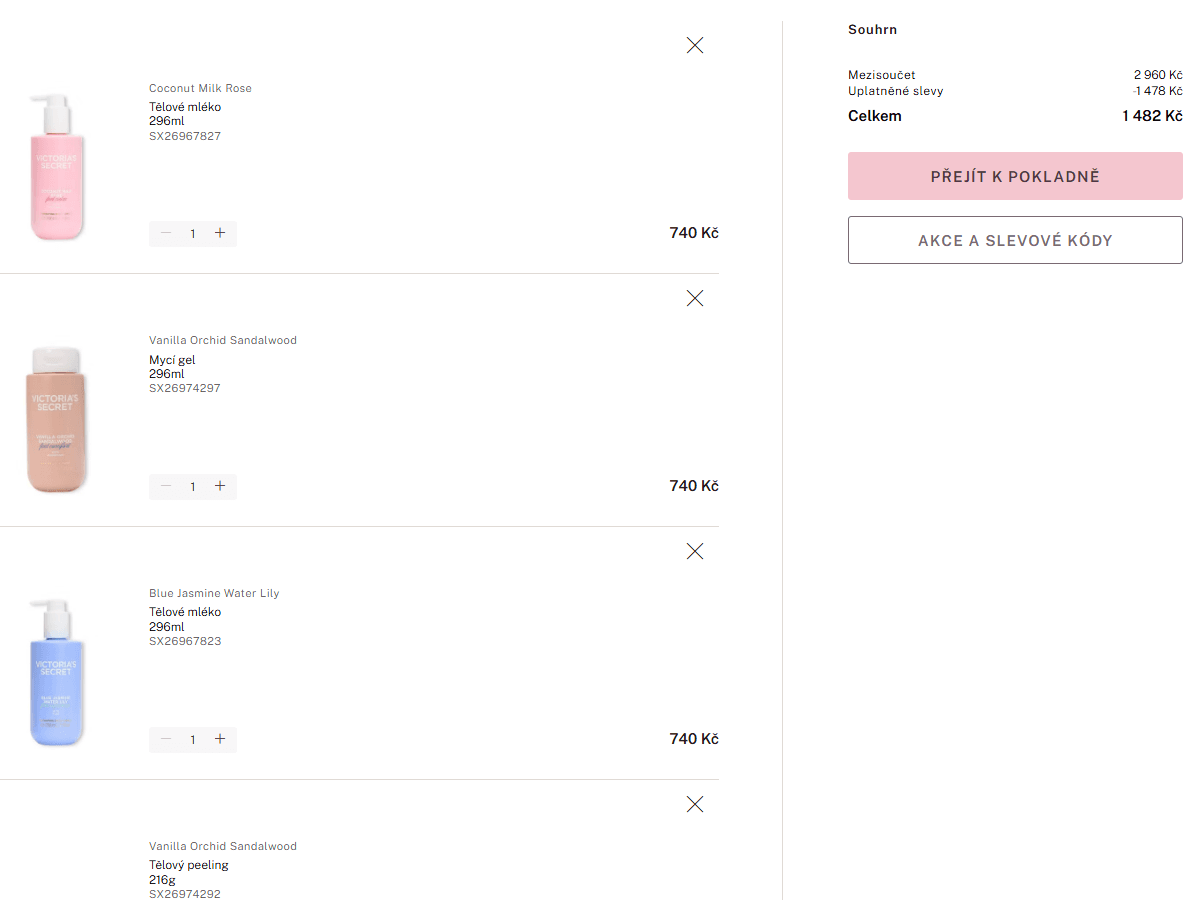Viewport: 1191px width, 900px height.
Task: Click the Souhrn summary heading
Action: point(872,29)
